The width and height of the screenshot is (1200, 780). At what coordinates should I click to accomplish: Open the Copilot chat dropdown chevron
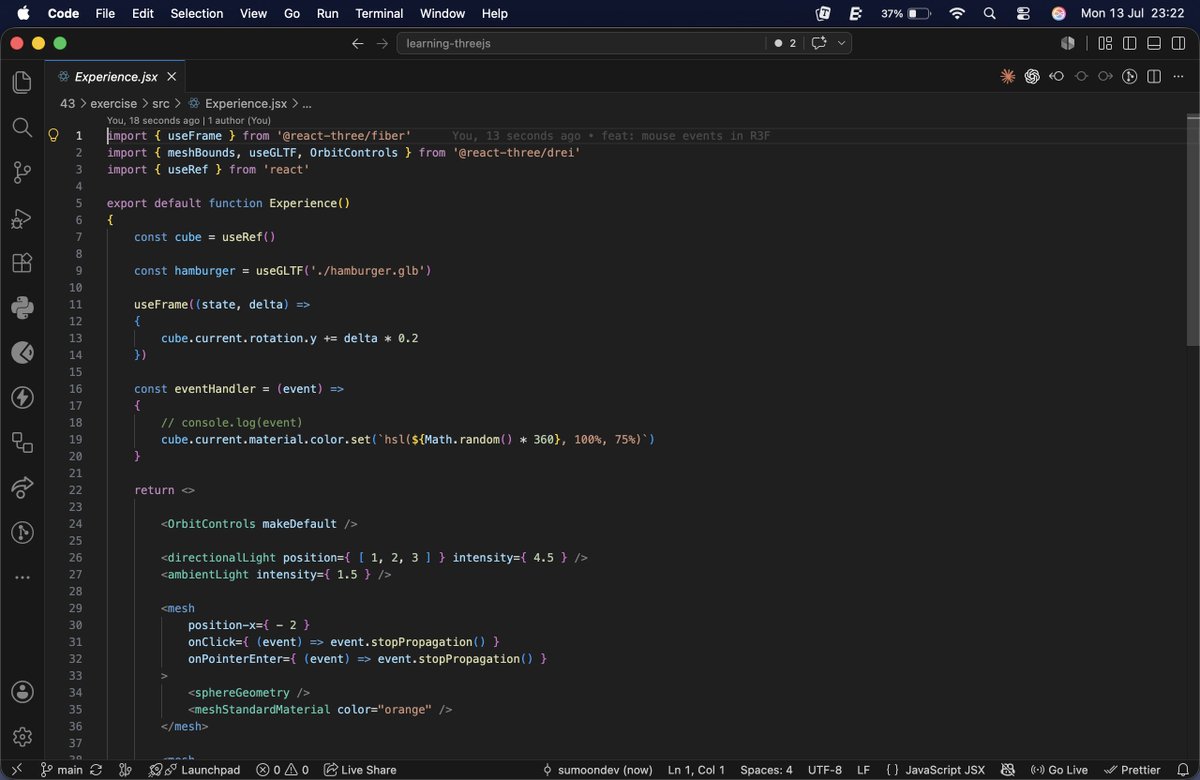tap(842, 43)
